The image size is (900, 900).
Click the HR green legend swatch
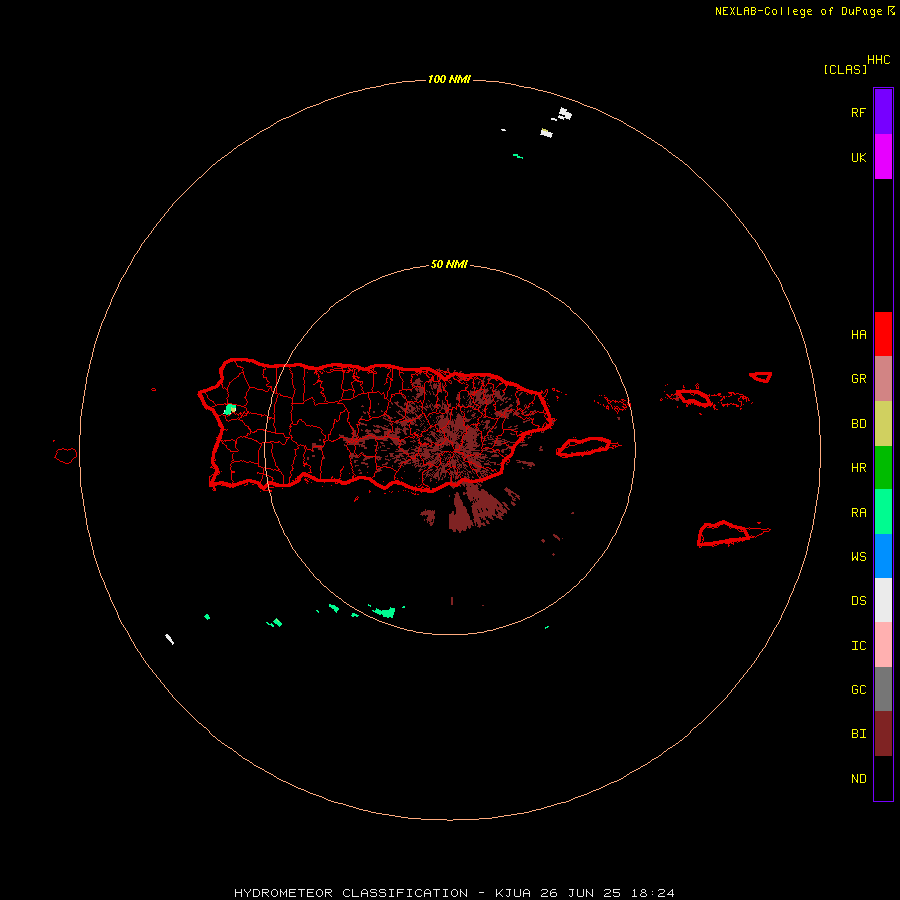[883, 468]
